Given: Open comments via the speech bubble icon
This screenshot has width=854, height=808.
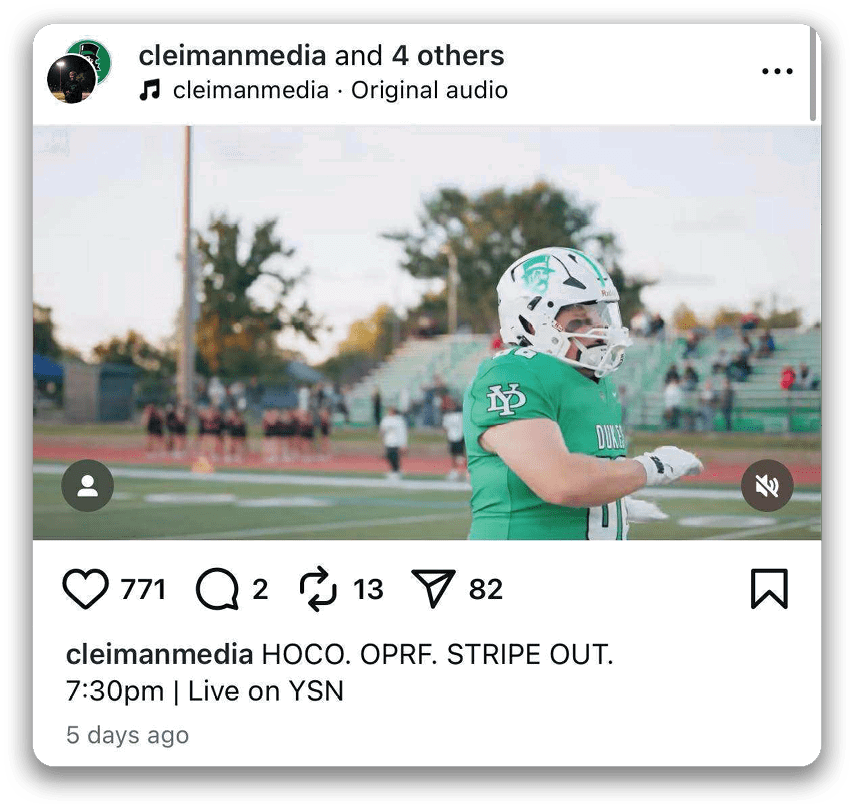Looking at the screenshot, I should pos(217,589).
